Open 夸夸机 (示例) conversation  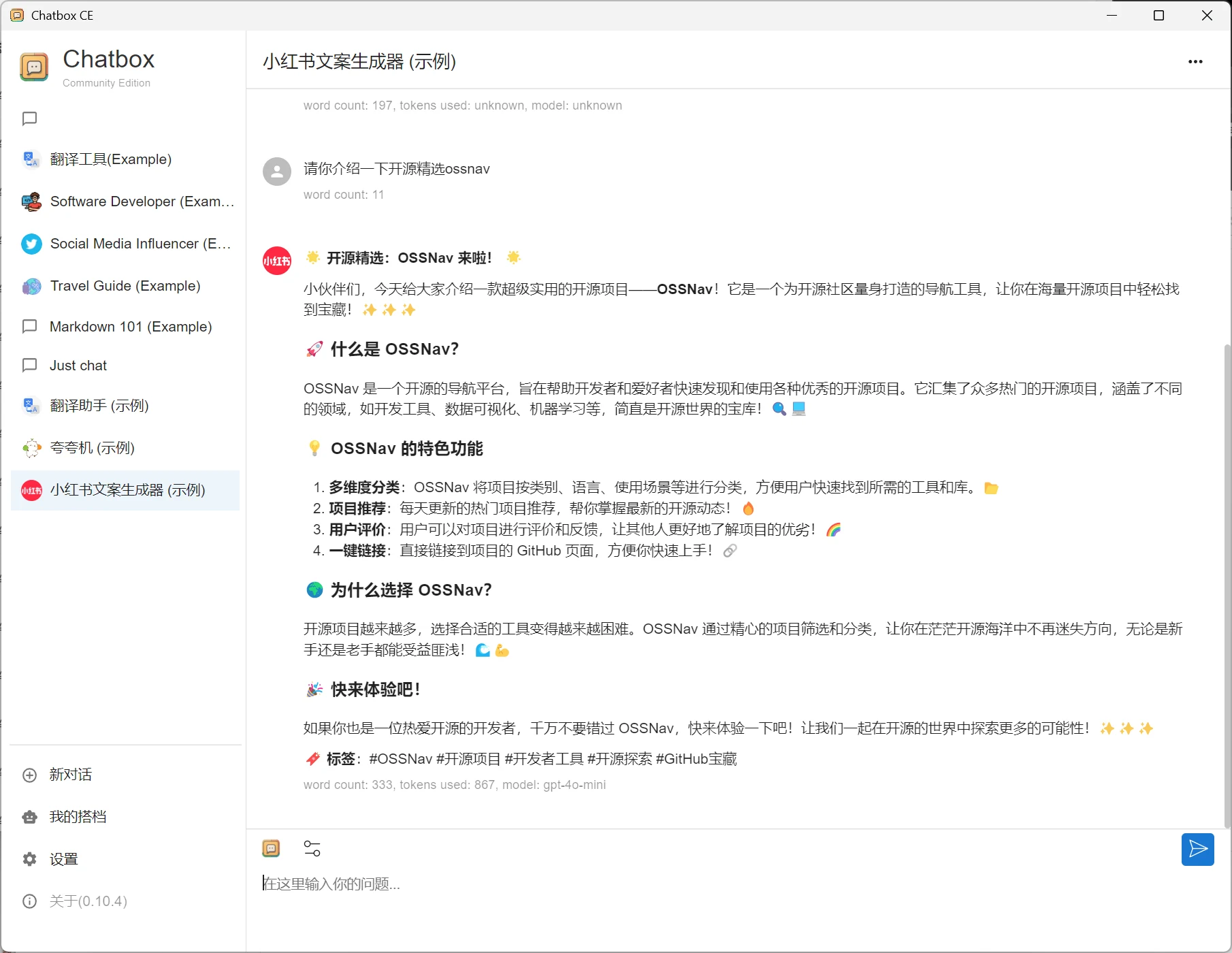93,448
